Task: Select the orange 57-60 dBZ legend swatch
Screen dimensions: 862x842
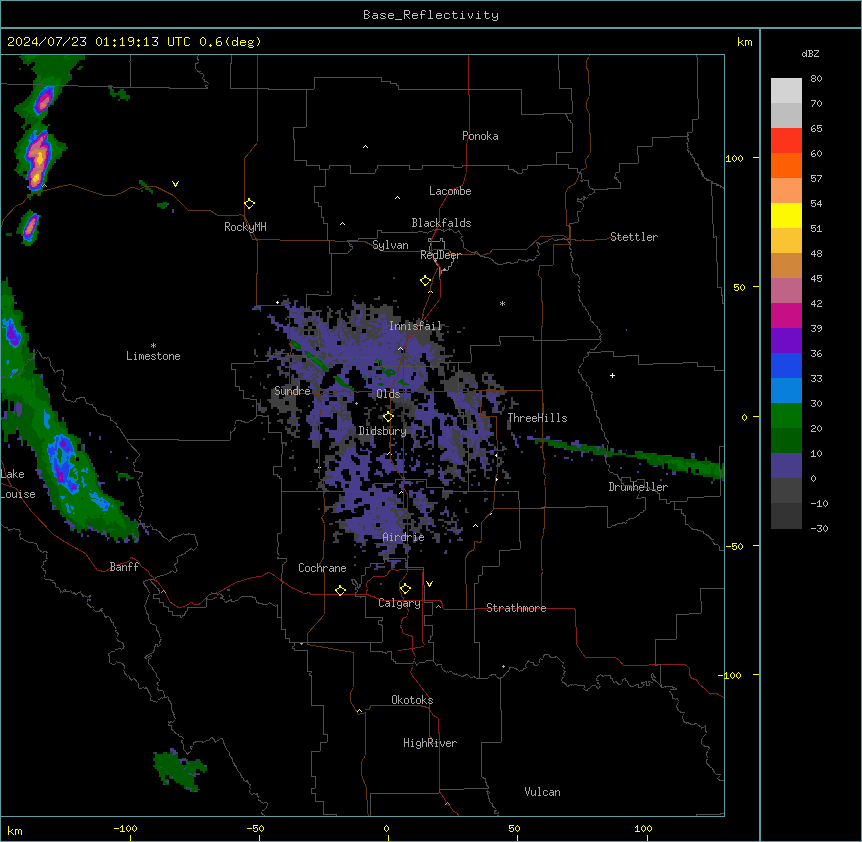Action: (786, 165)
